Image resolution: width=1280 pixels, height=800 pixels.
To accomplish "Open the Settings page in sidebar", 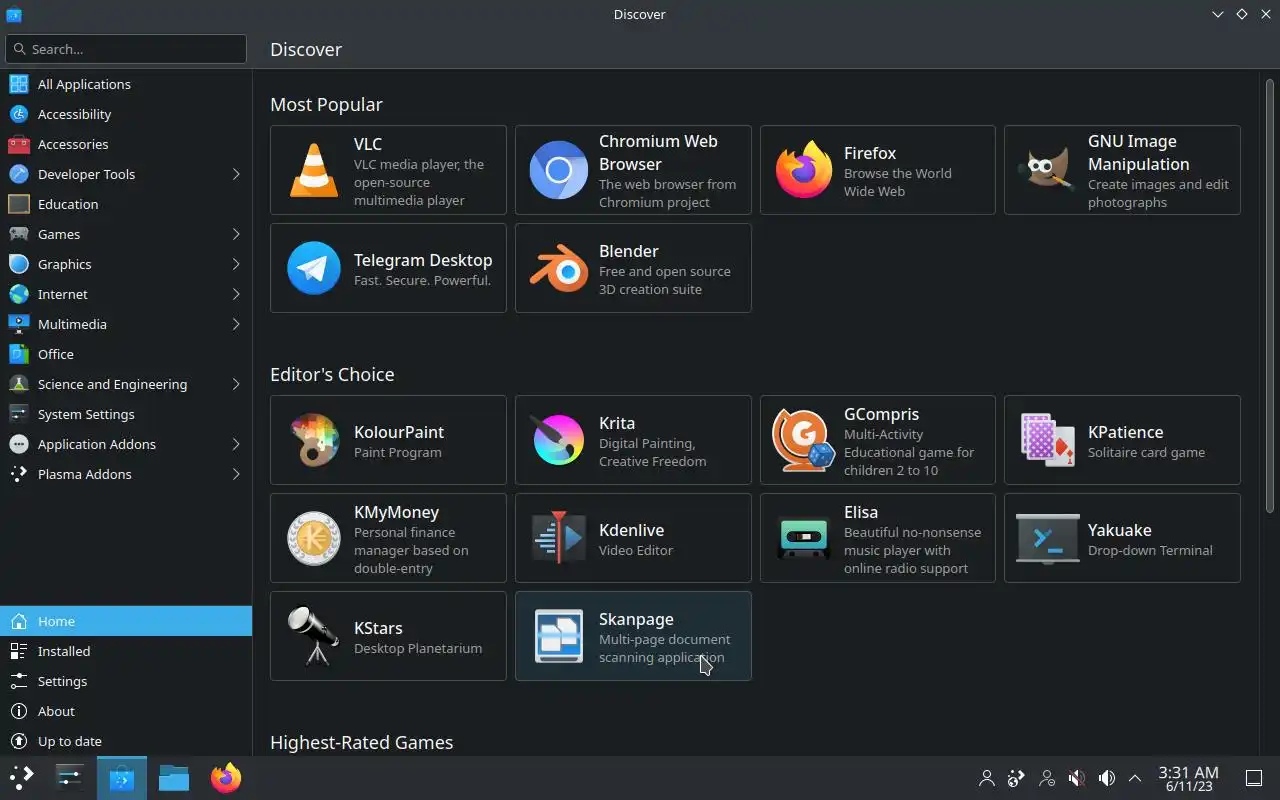I will pyautogui.click(x=126, y=681).
